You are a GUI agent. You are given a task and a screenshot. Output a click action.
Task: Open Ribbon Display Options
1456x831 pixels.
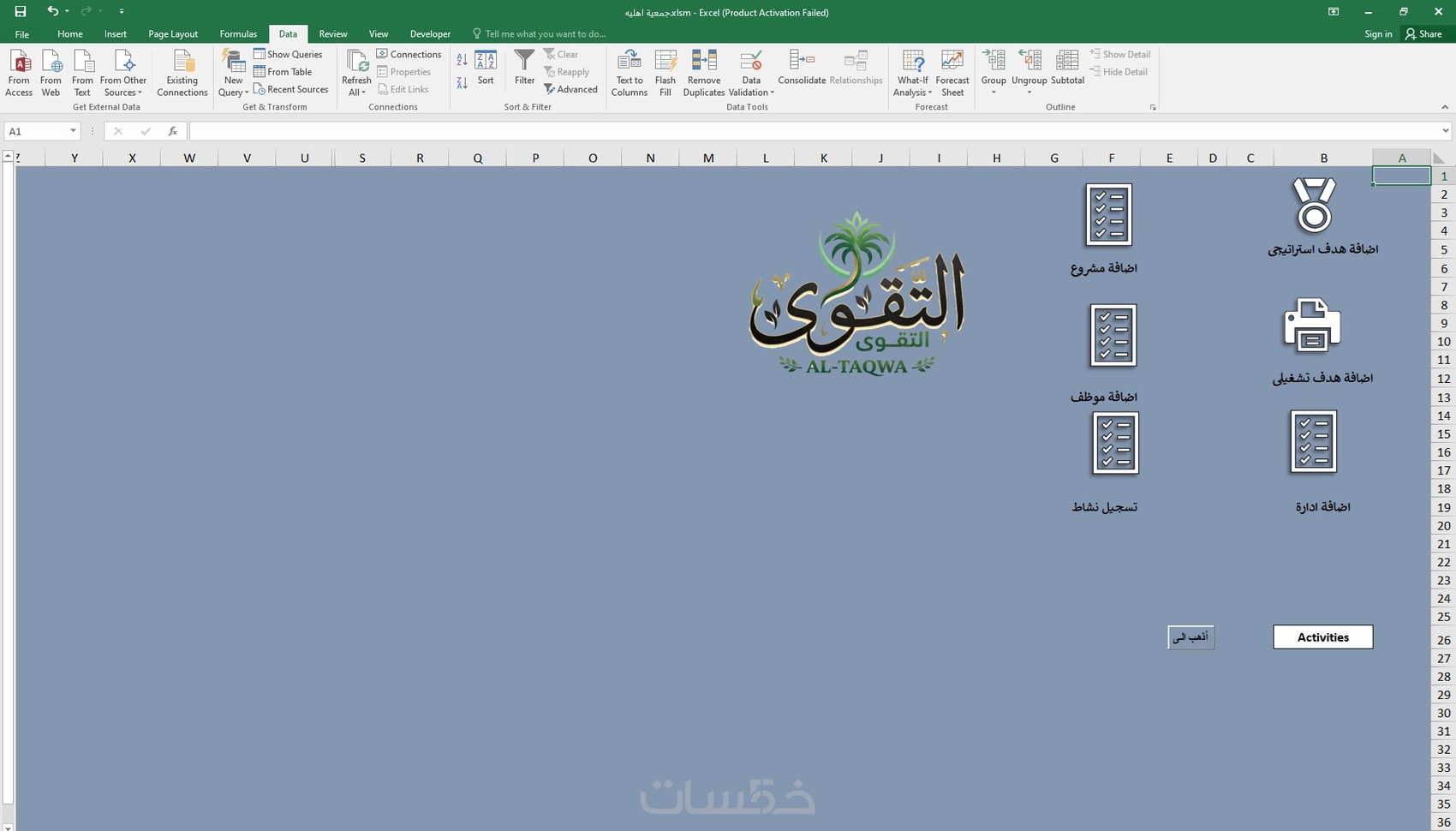coord(1334,11)
